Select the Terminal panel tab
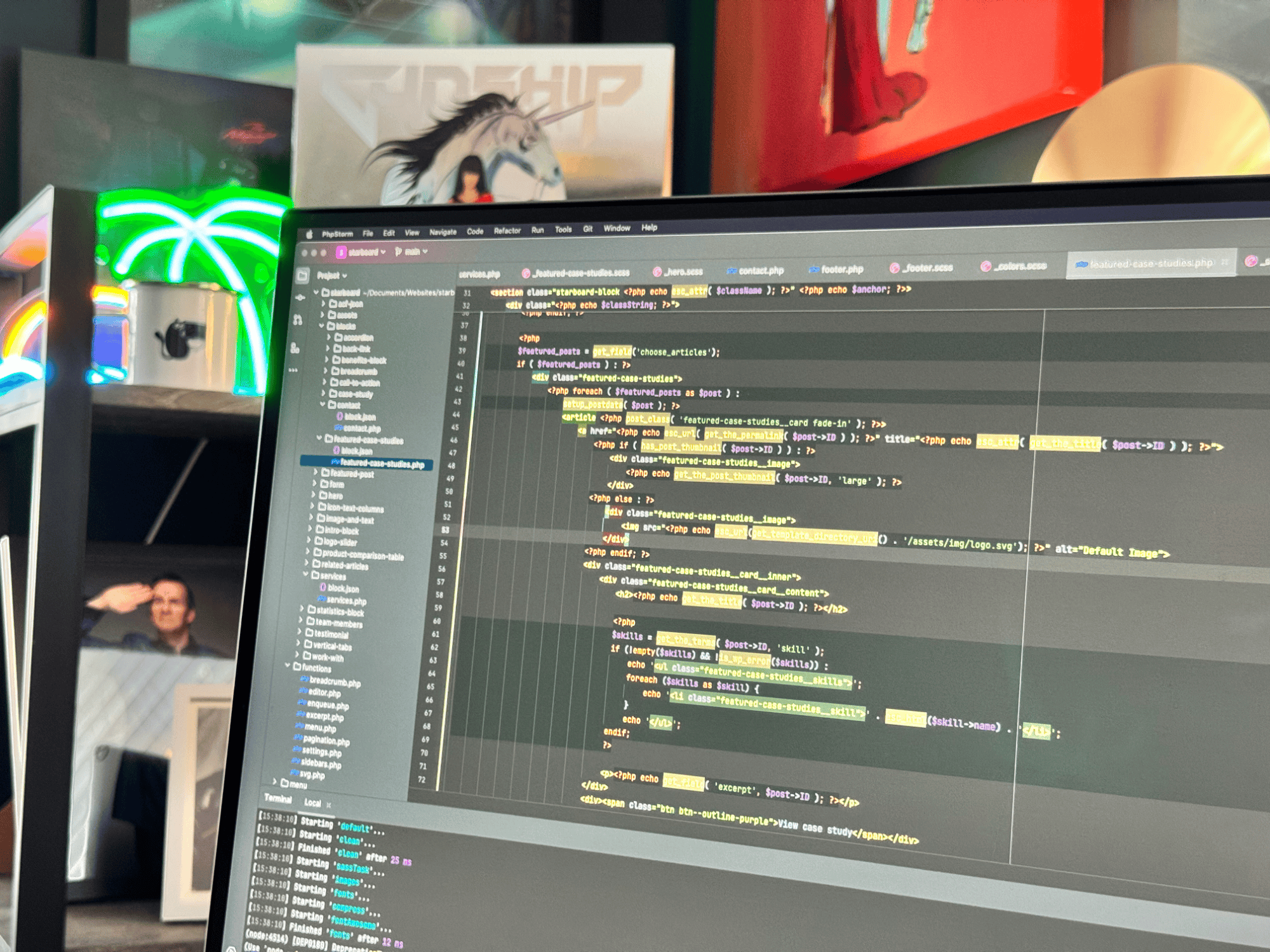The image size is (1270, 952). point(278,799)
